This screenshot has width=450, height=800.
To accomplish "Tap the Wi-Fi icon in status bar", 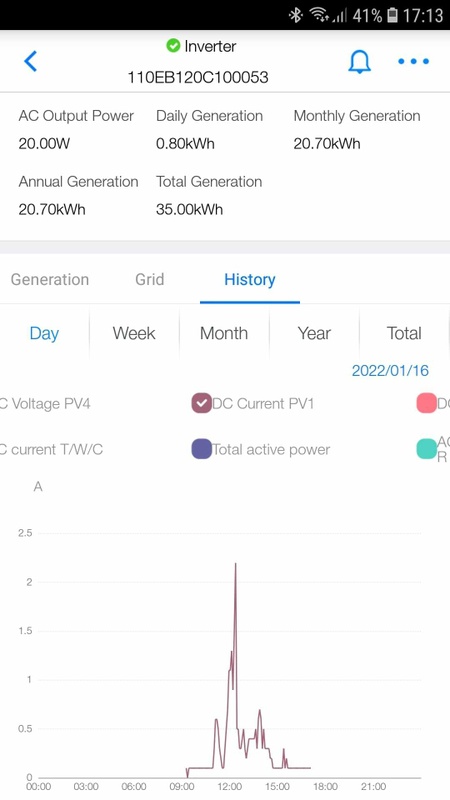I will click(x=319, y=15).
